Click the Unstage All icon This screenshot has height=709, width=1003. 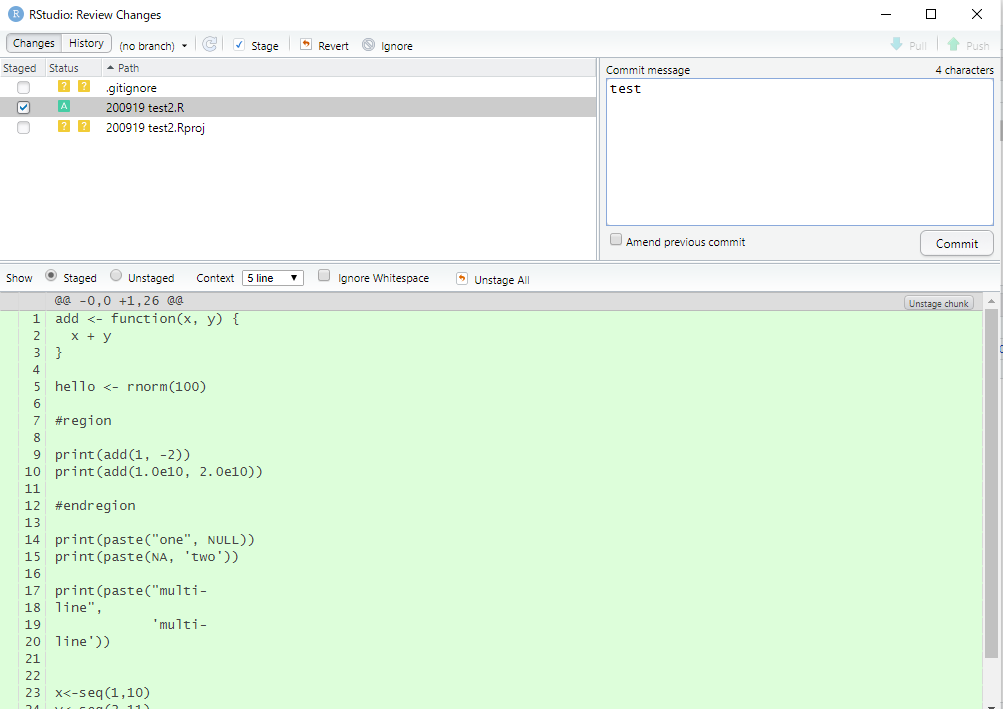coord(461,278)
